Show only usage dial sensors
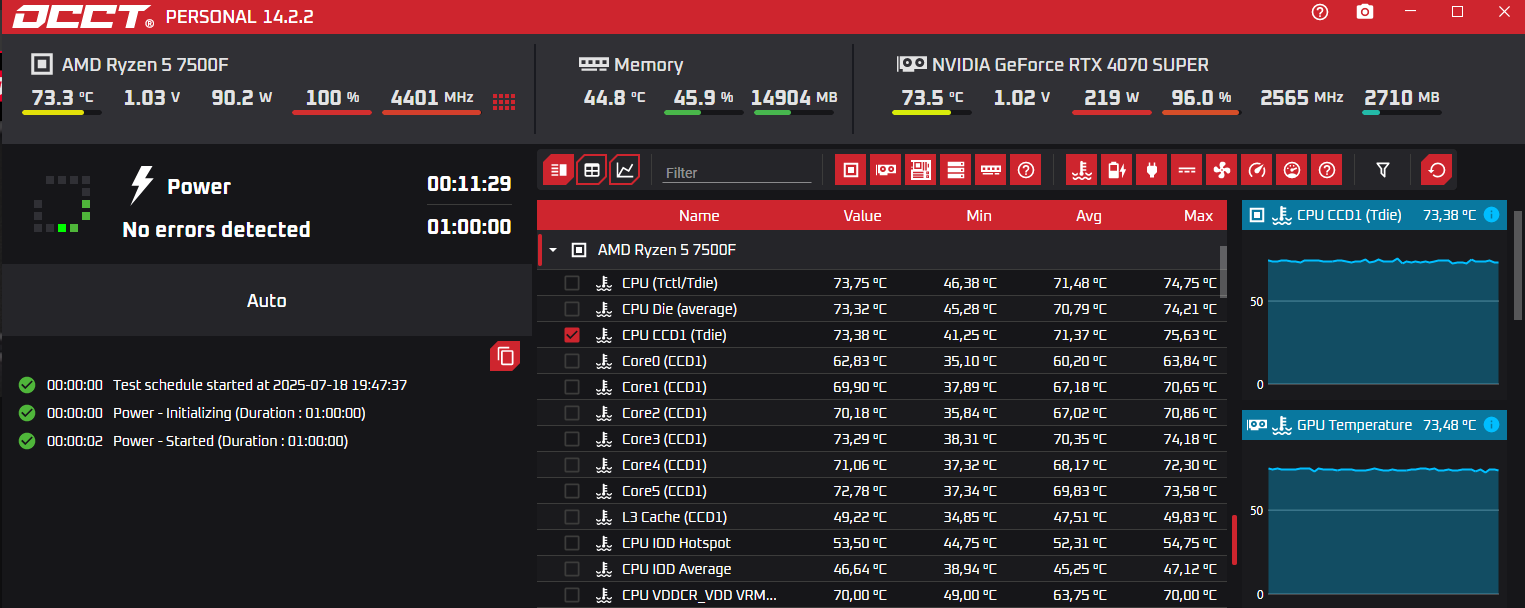 pos(1291,170)
